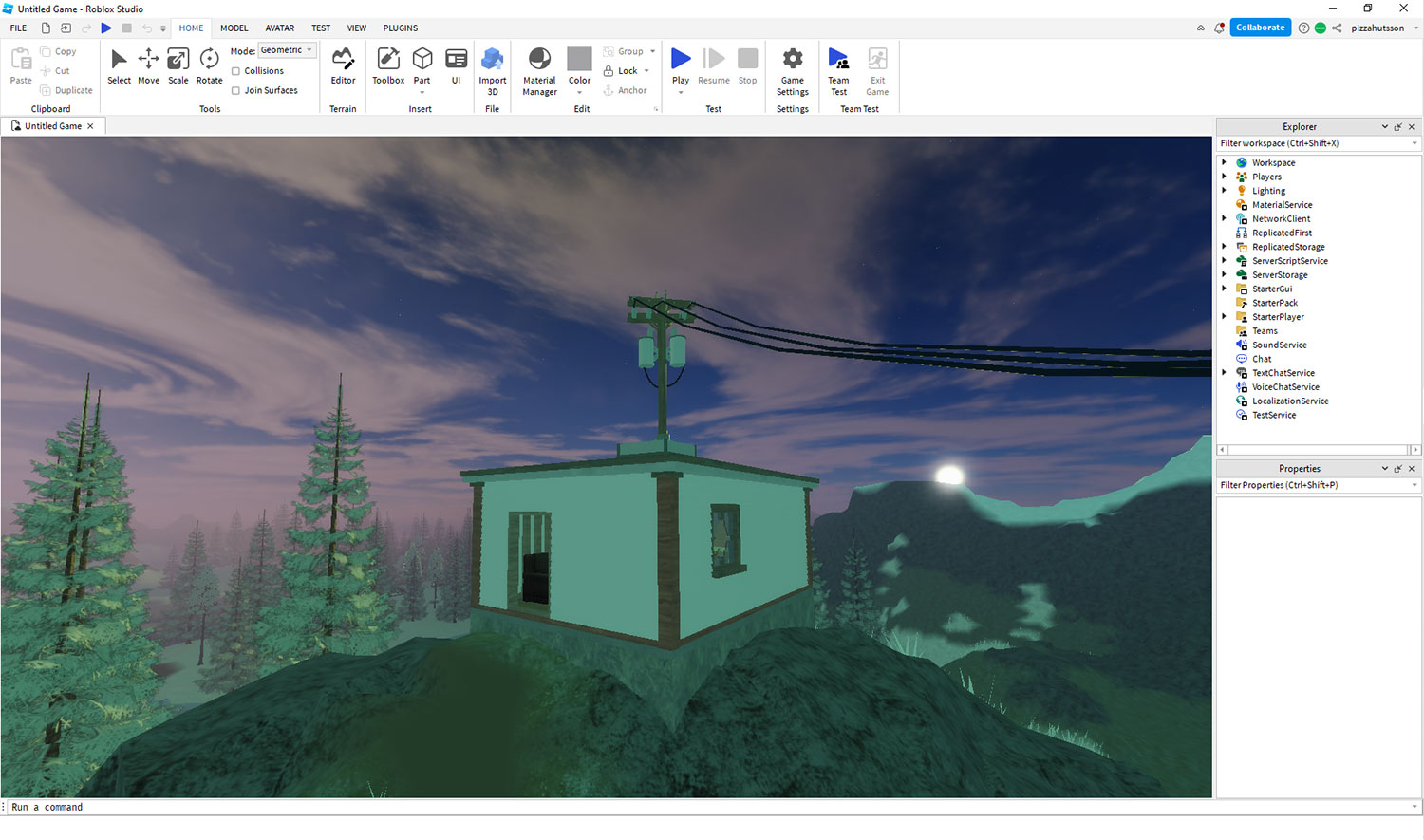Open the Geometric mode dropdown
Screen dimensions: 1424x840
coord(287,50)
